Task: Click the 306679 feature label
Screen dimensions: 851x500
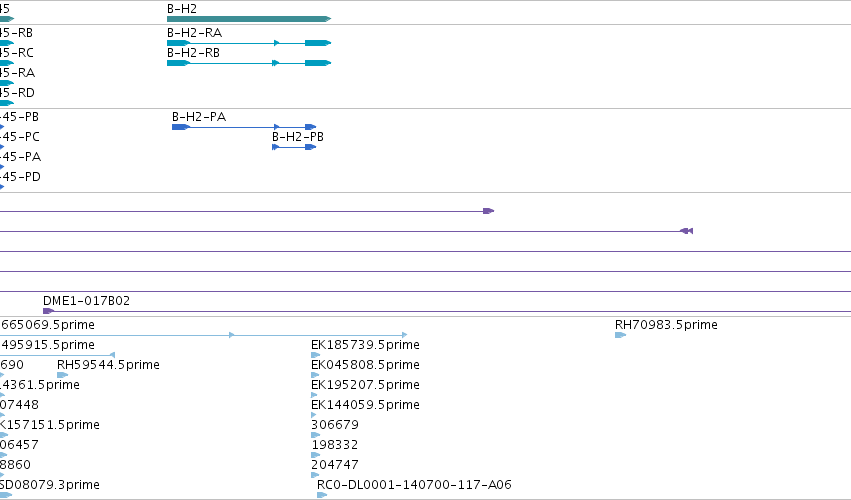Action: pyautogui.click(x=335, y=425)
